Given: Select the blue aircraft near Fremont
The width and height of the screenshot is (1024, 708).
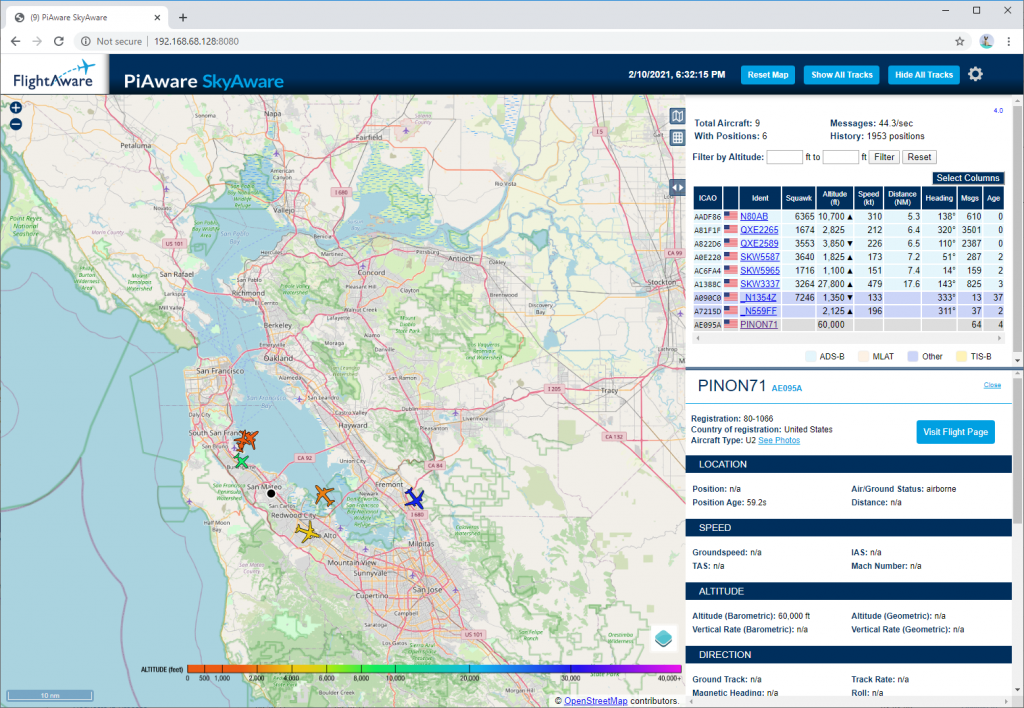Looking at the screenshot, I should tap(414, 499).
